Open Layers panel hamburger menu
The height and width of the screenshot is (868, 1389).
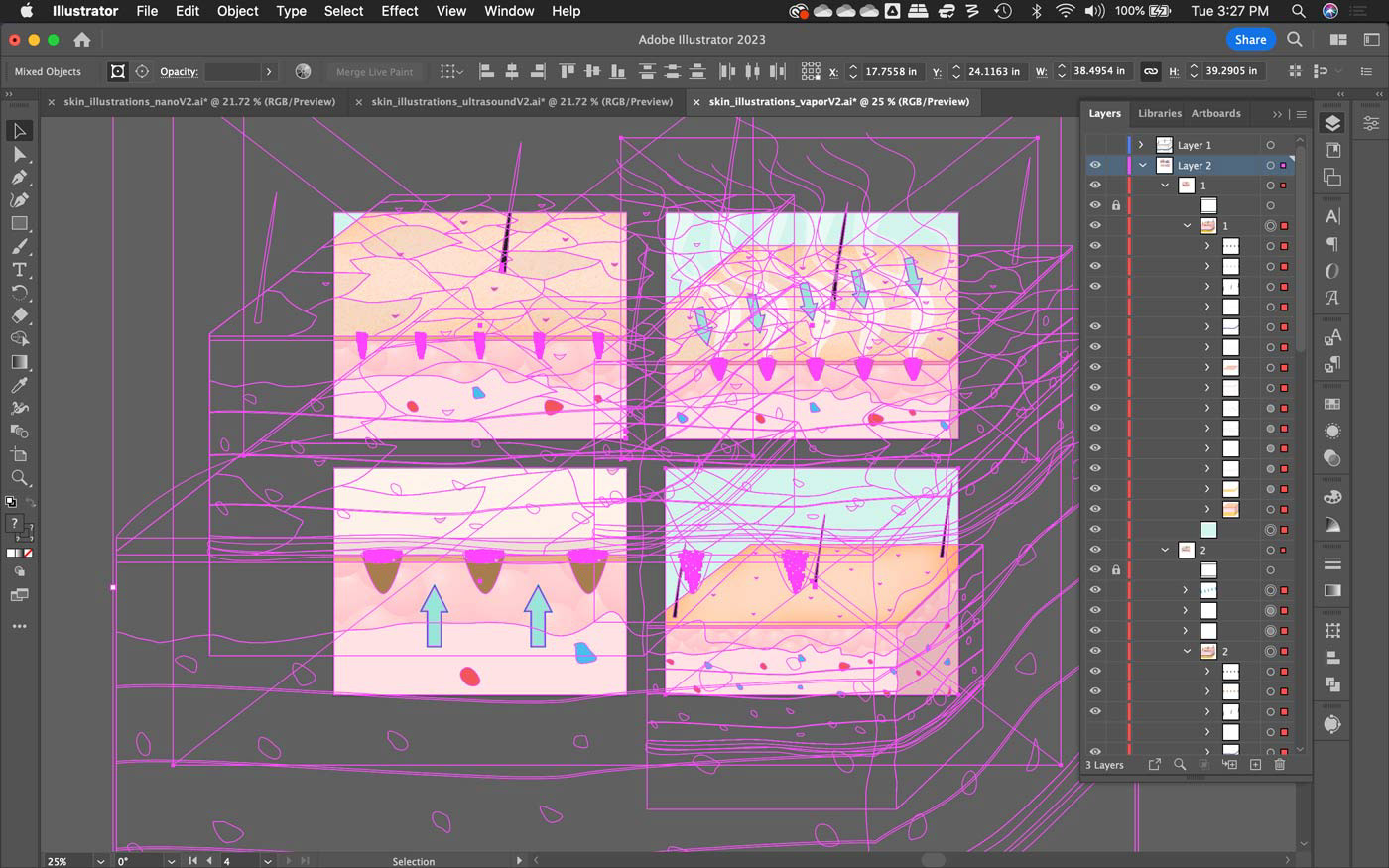[x=1301, y=114]
